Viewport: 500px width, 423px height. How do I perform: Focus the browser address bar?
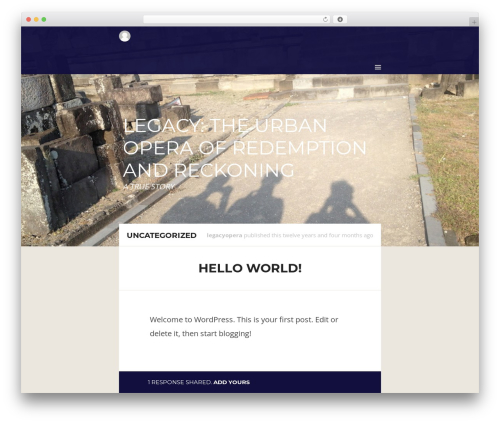point(237,20)
